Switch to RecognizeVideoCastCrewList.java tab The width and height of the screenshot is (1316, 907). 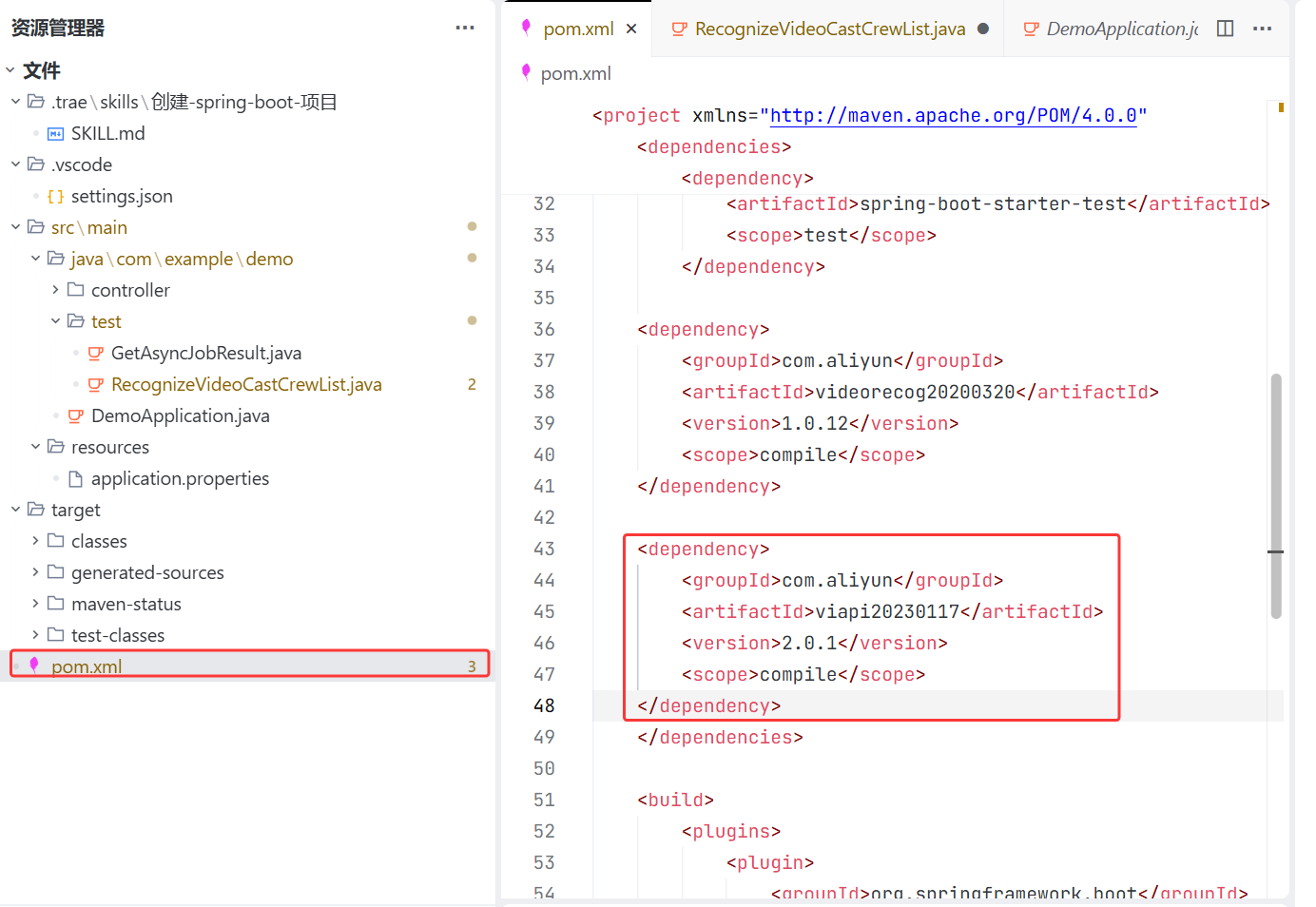click(x=830, y=29)
